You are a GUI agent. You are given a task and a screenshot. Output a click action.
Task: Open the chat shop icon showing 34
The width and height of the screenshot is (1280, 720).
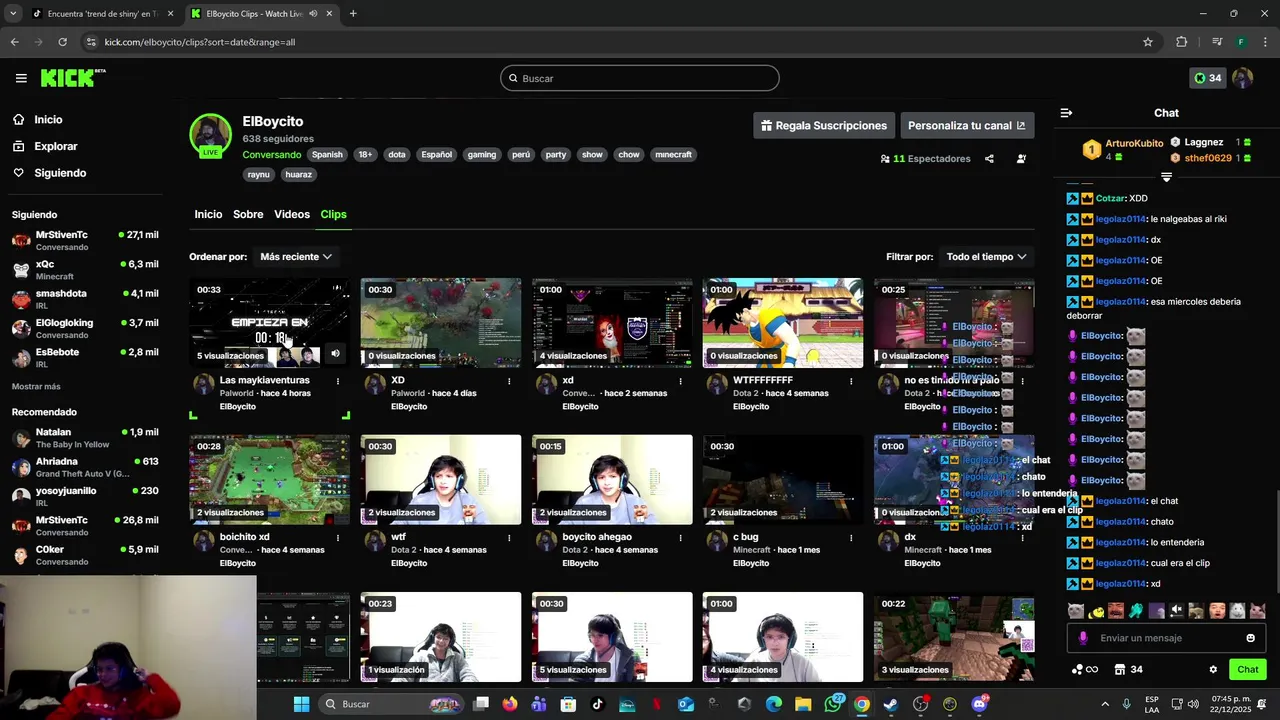1128,670
